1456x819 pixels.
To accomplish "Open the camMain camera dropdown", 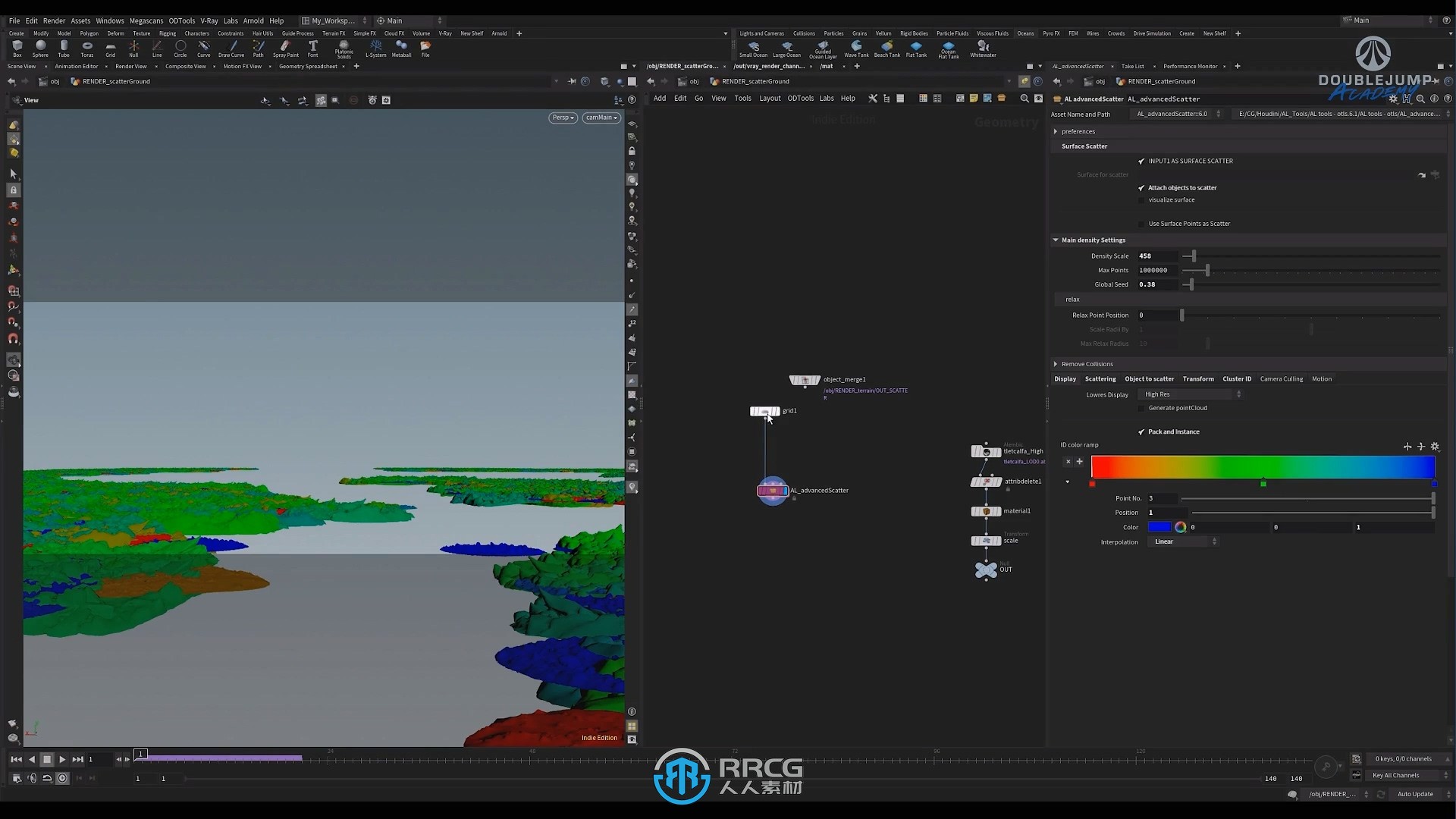I will point(601,118).
